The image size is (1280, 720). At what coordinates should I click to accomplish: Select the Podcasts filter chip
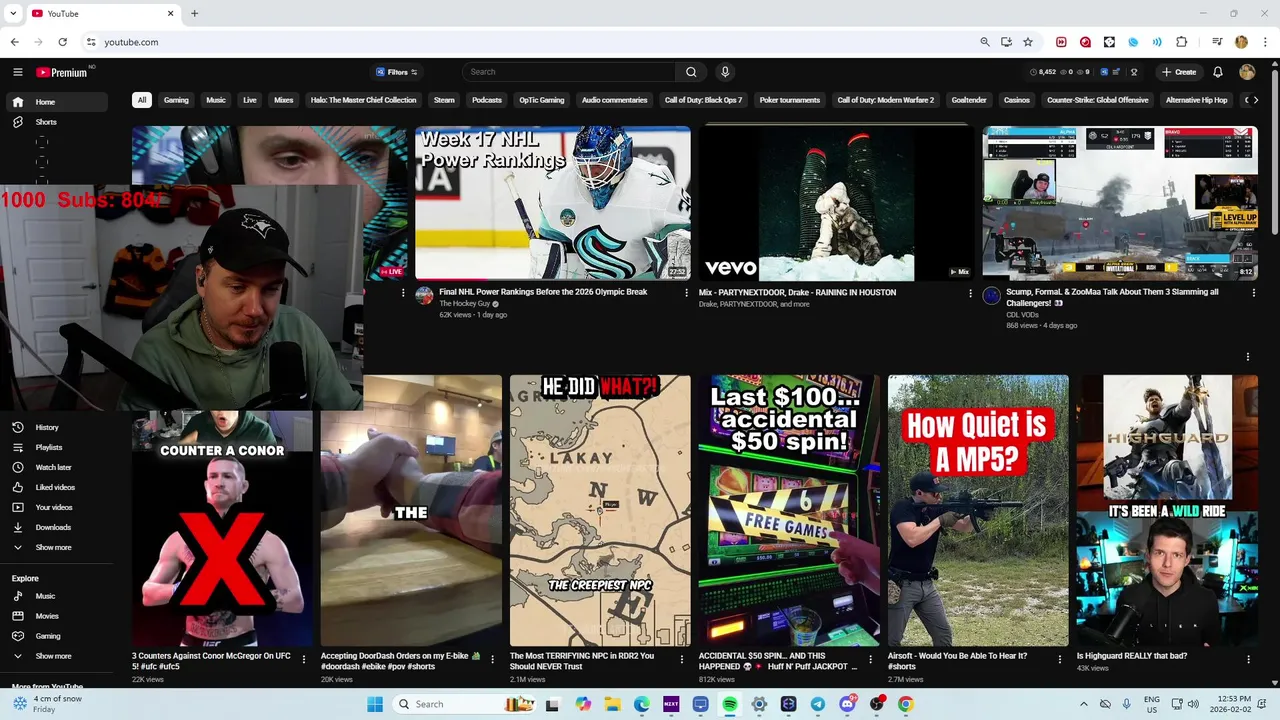tap(487, 100)
